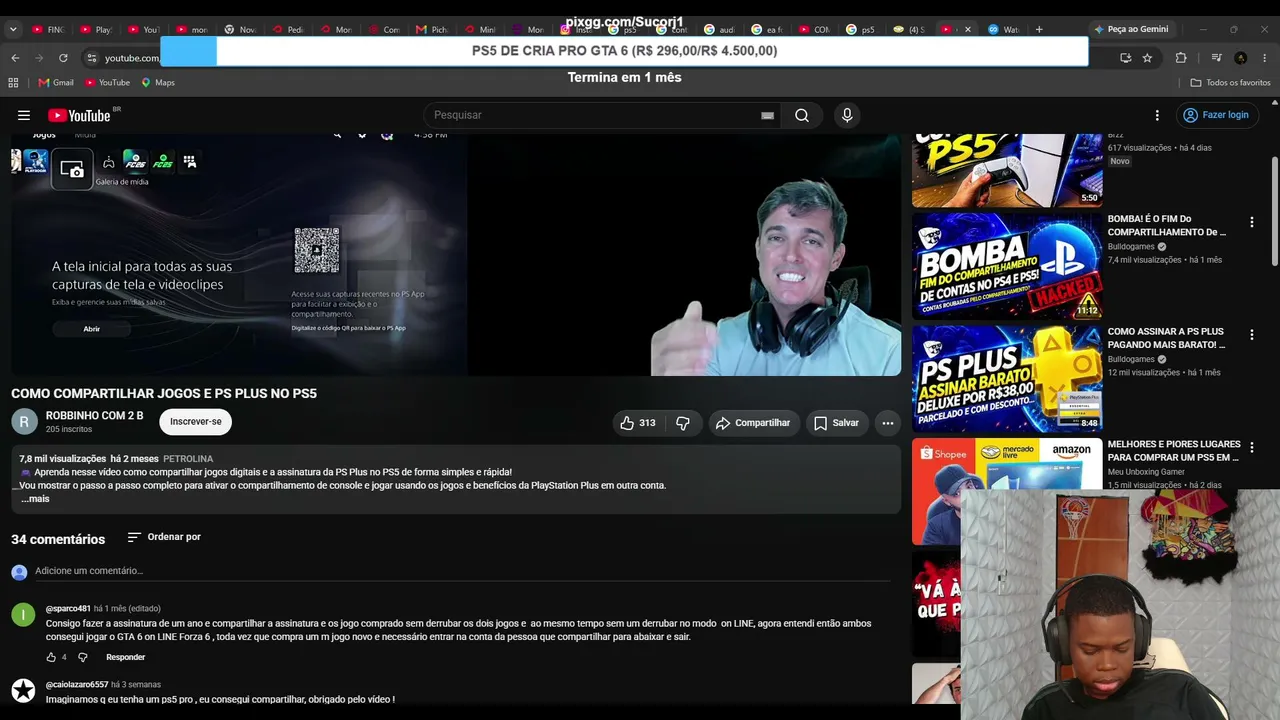The image size is (1280, 720).
Task: Click the Compartilhar share button
Action: tap(754, 423)
